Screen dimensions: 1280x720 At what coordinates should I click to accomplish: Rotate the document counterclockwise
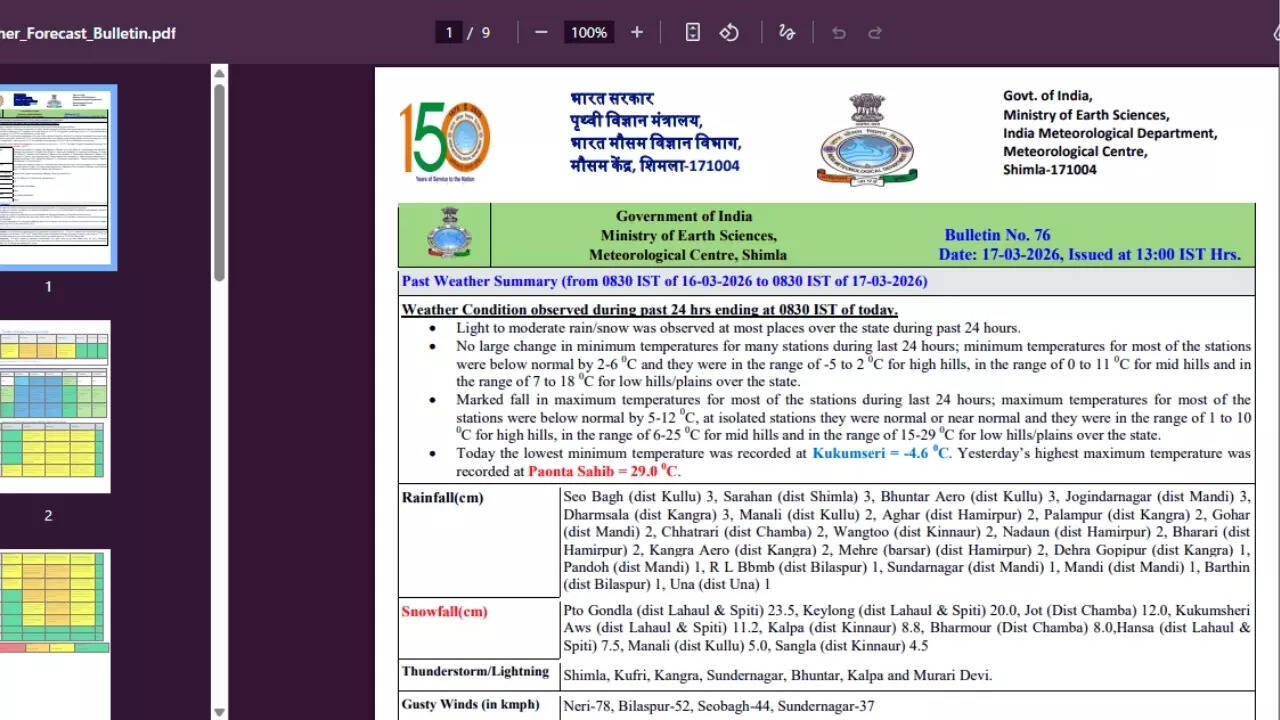point(729,33)
